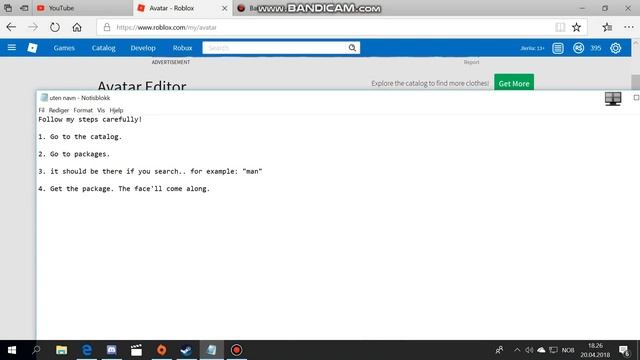Click the network icon in system tray
Image resolution: width=640 pixels, height=360 pixels.
[553, 350]
